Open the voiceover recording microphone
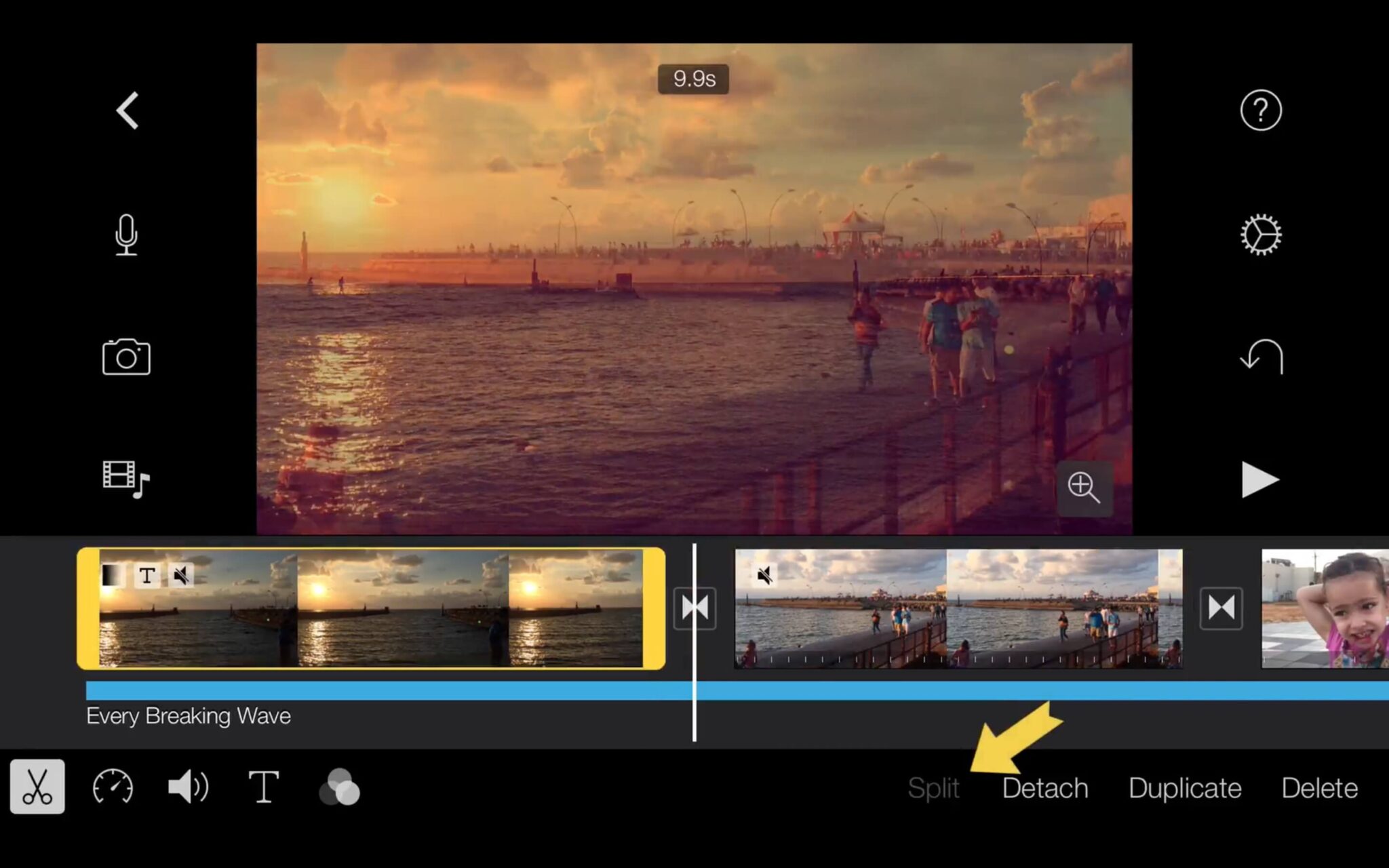Image resolution: width=1389 pixels, height=868 pixels. [126, 236]
